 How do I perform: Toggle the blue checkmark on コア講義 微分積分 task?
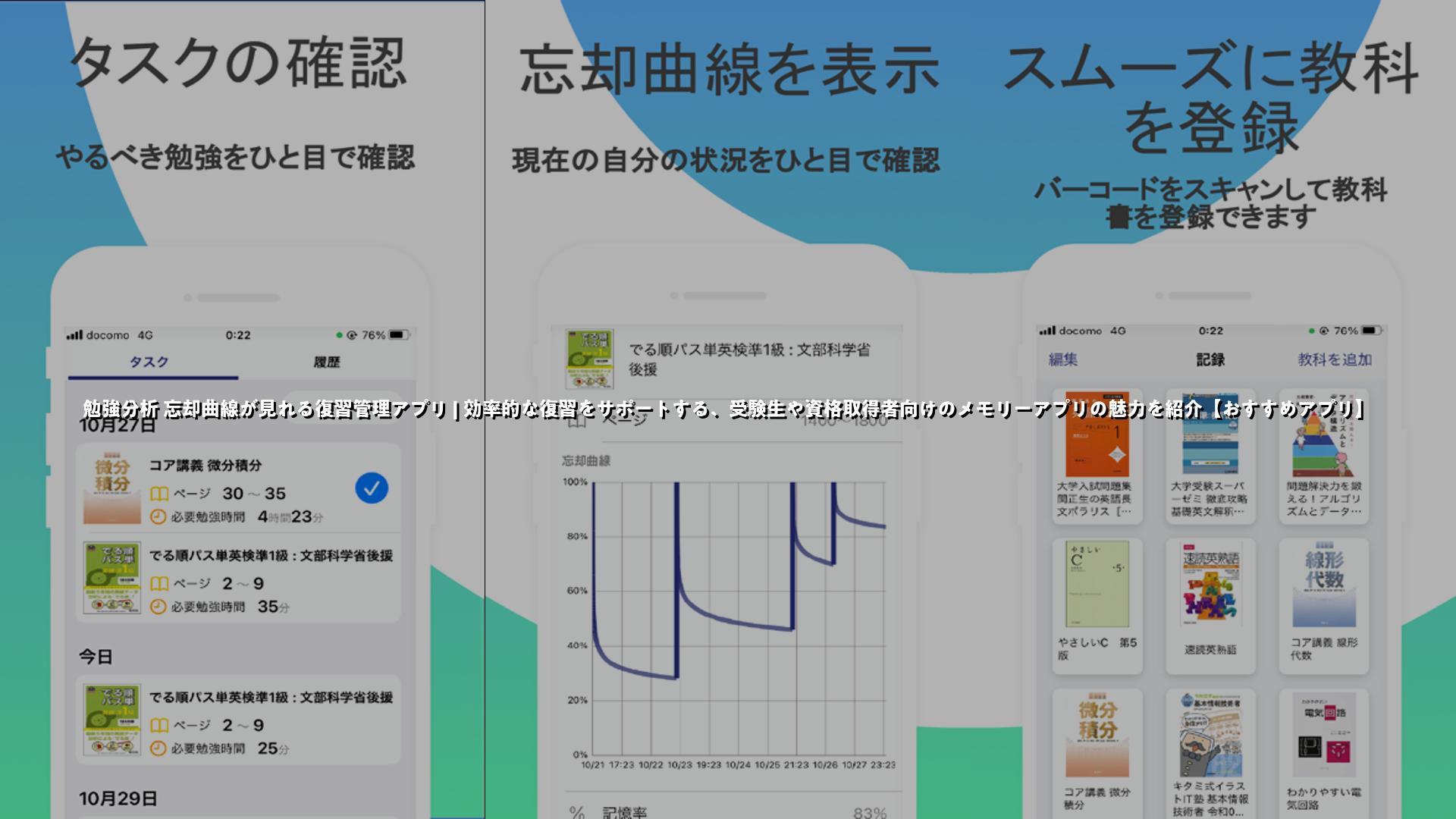(372, 488)
